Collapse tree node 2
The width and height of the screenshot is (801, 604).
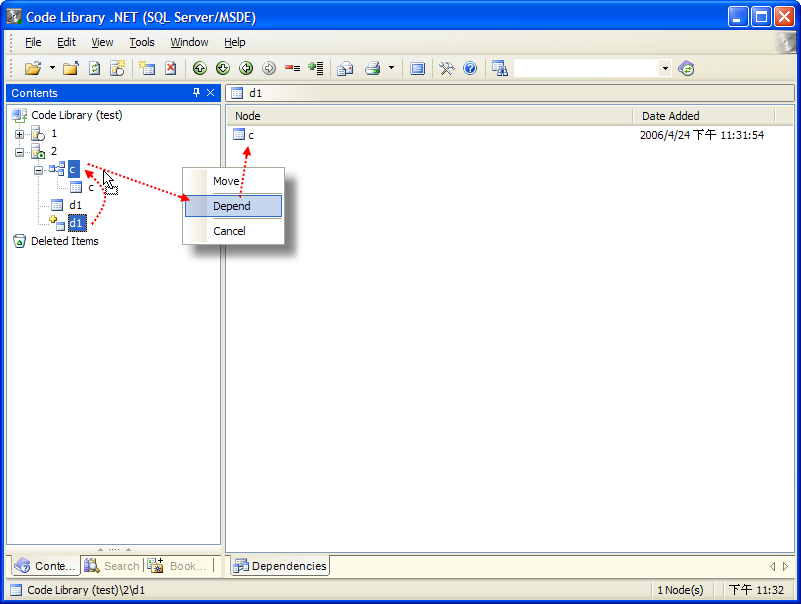19,152
